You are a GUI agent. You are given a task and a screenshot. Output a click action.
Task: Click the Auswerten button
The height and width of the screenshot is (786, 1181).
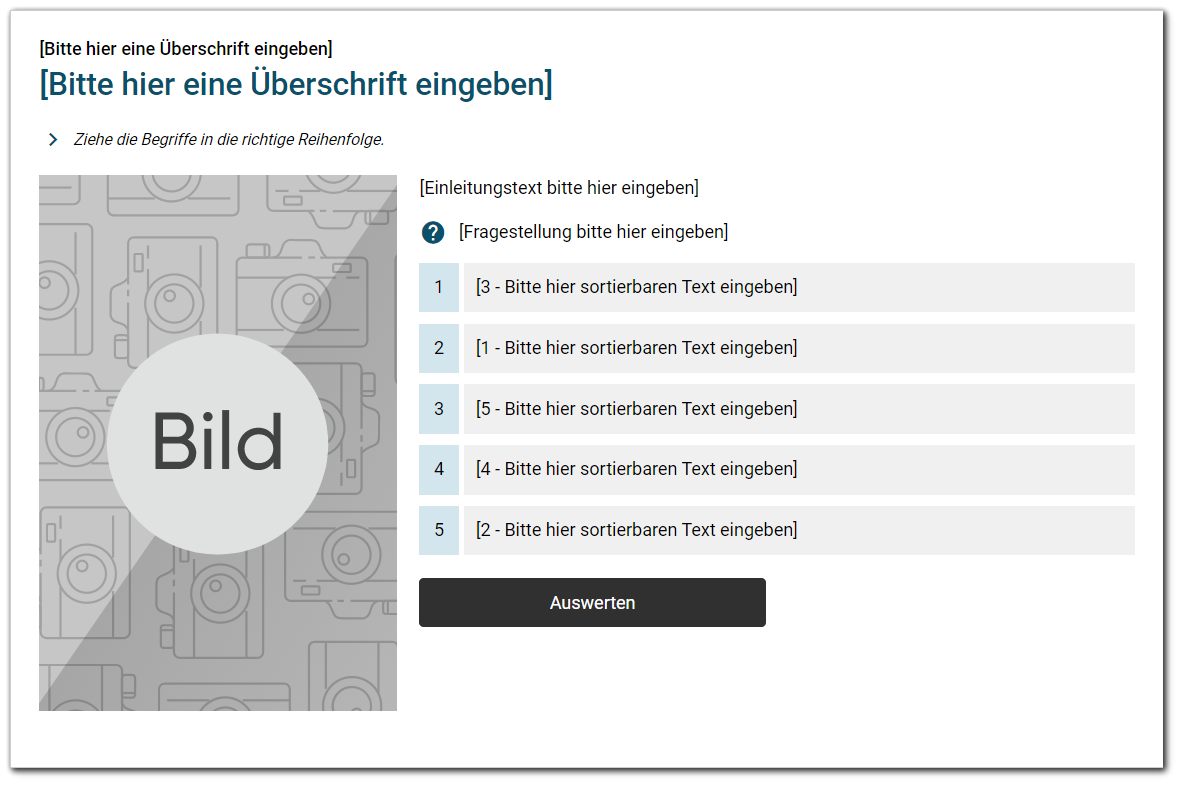(592, 602)
